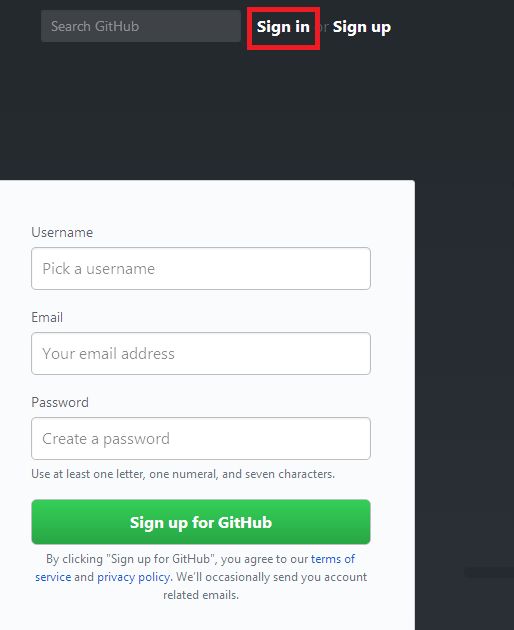Open the privacy policy link
This screenshot has height=630, width=514.
pos(134,577)
